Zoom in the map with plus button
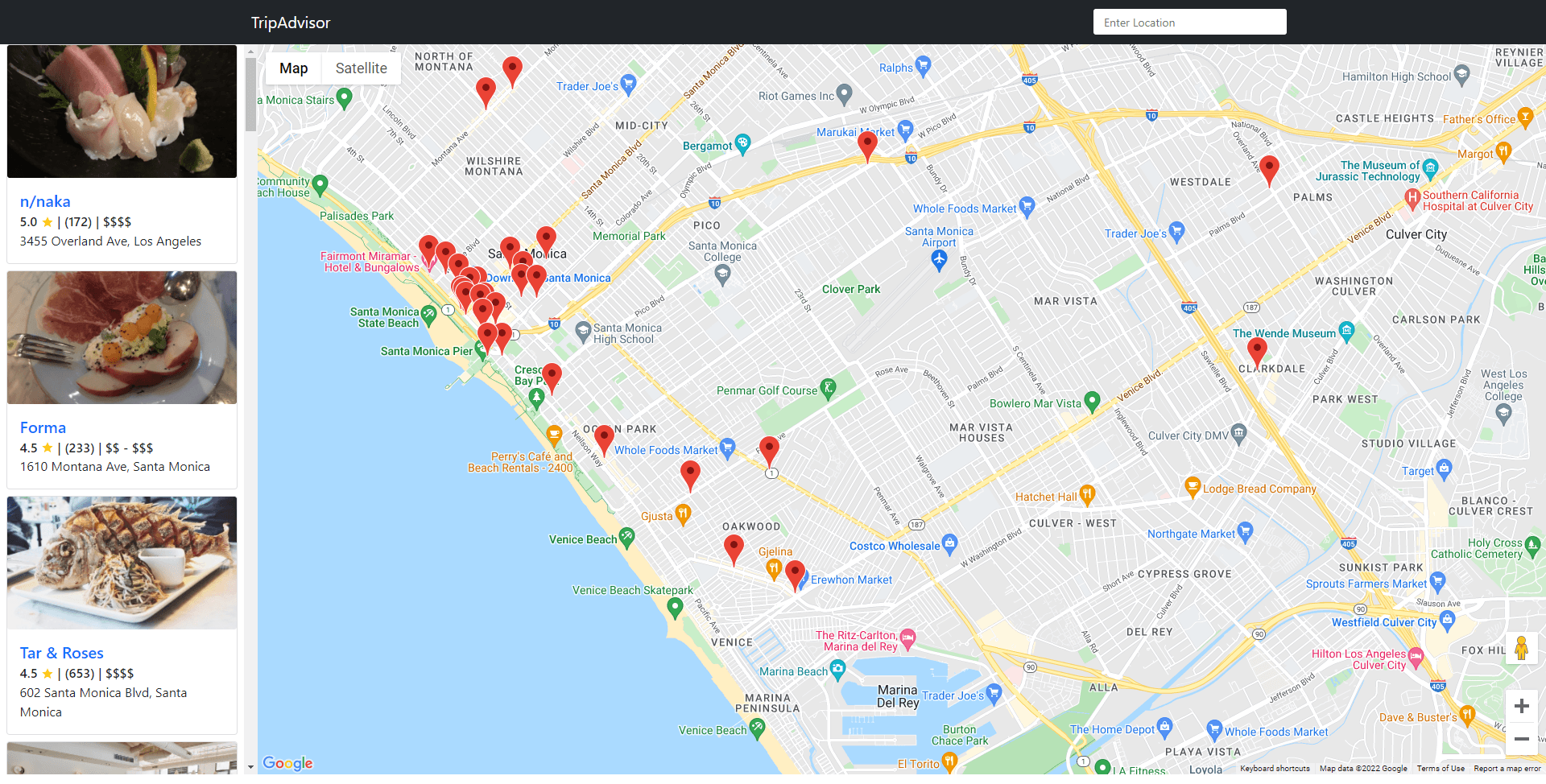 [1521, 706]
